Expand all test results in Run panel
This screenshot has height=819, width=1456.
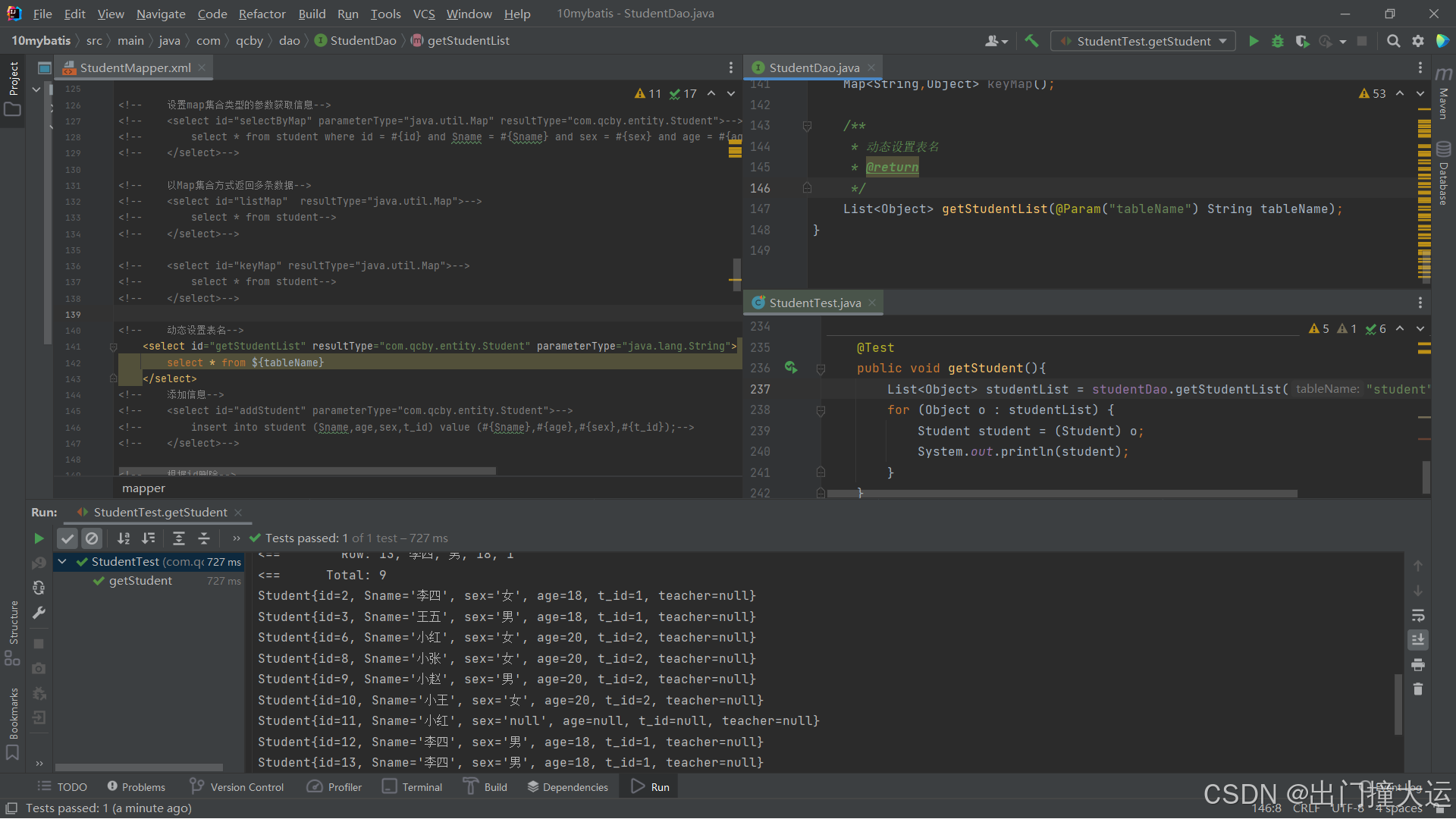[x=179, y=538]
